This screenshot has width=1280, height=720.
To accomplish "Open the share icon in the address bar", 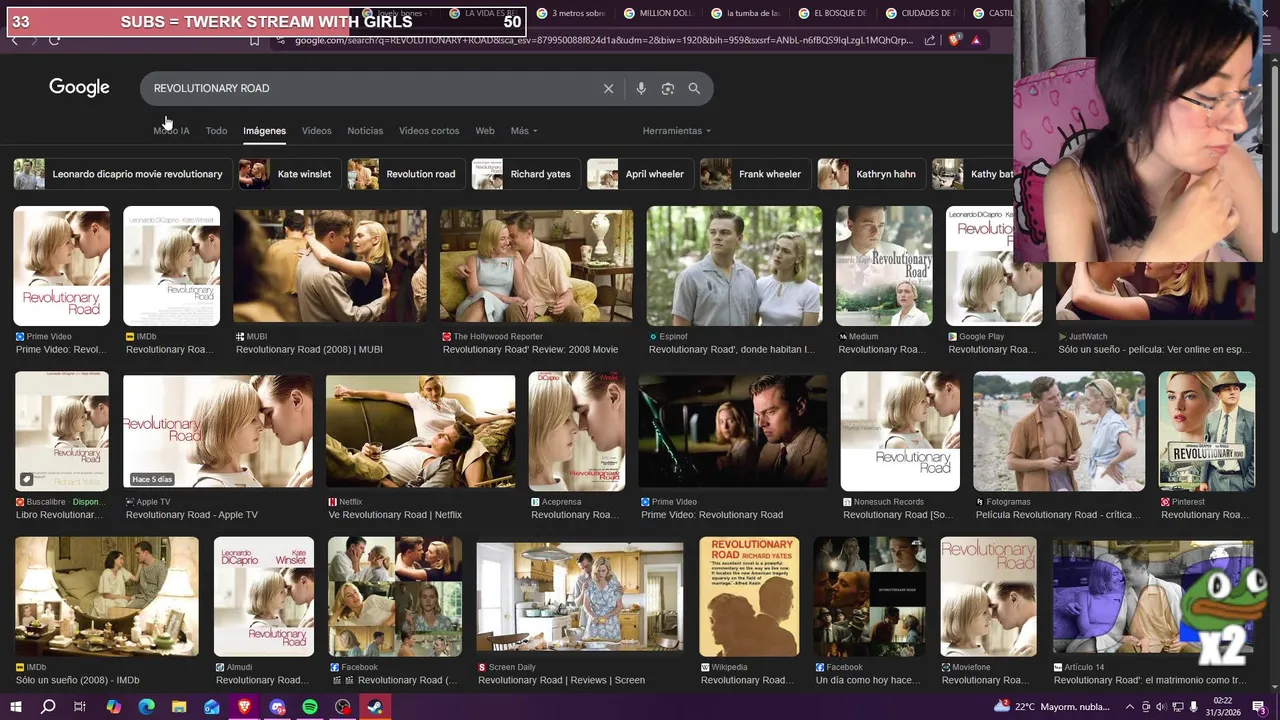I will (x=930, y=40).
